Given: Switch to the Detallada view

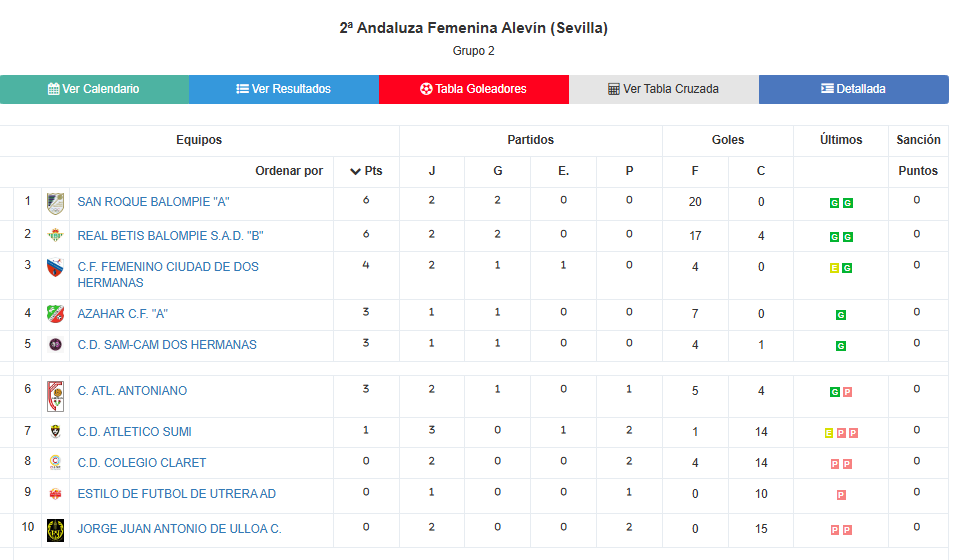Looking at the screenshot, I should 854,89.
